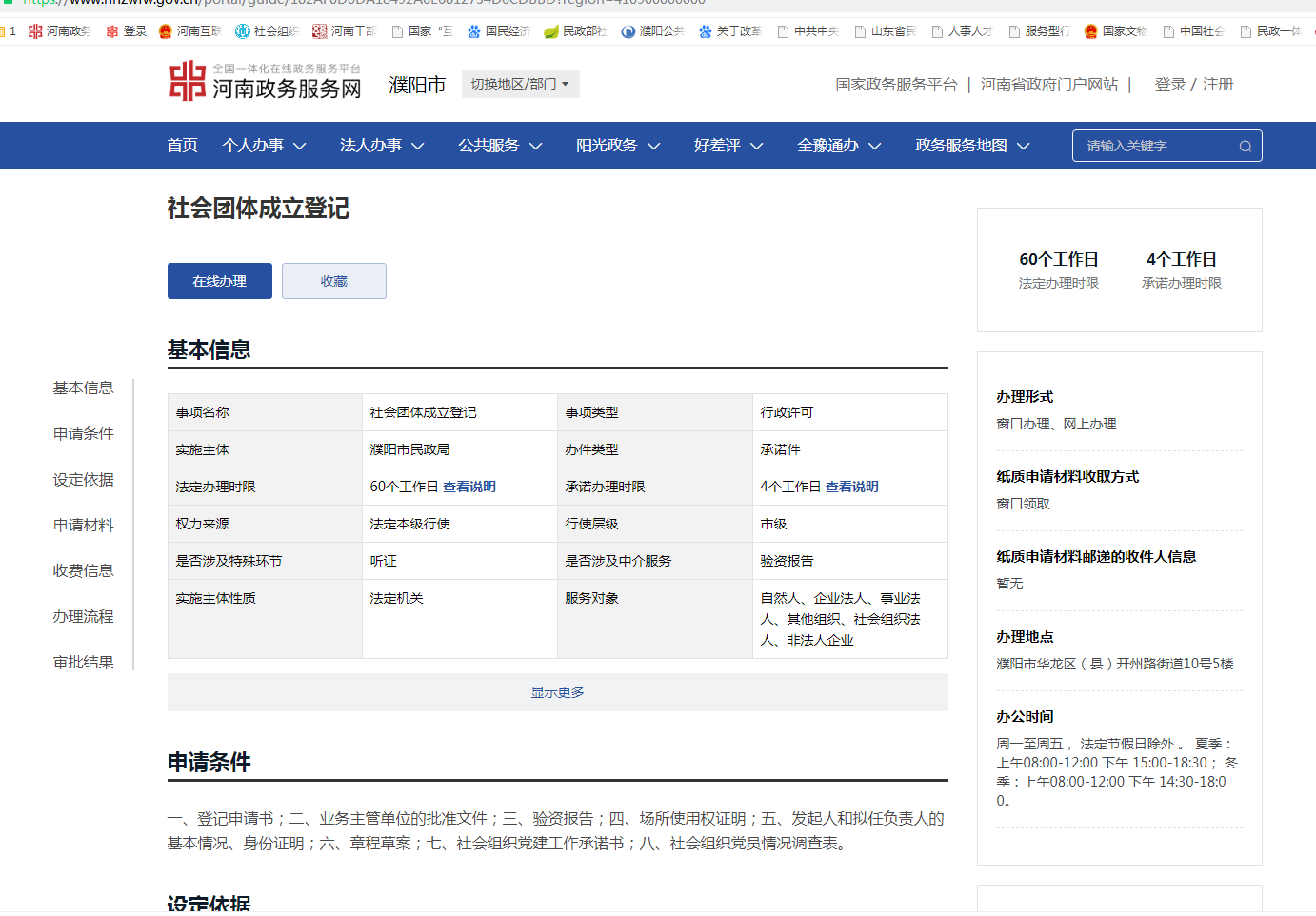Click the 河南政务服务网 site logo

click(266, 82)
